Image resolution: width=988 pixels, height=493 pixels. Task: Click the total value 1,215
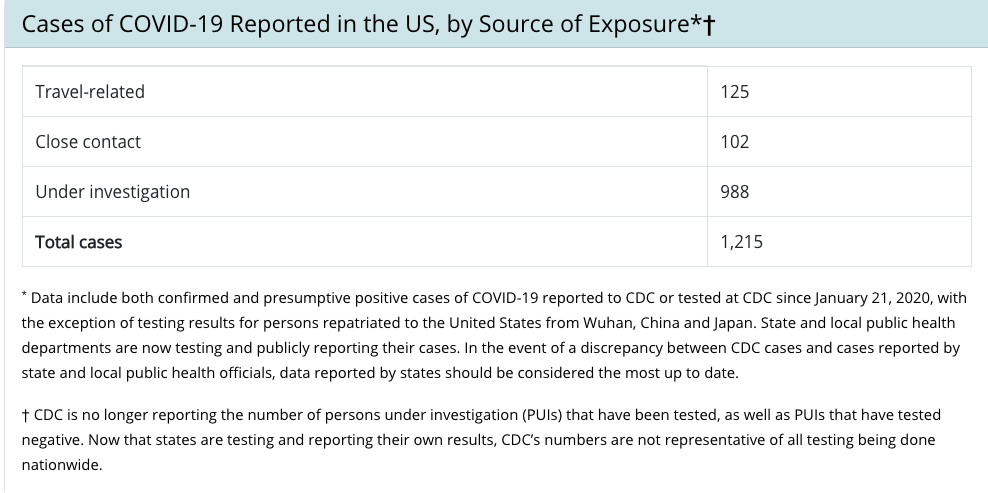tap(741, 242)
